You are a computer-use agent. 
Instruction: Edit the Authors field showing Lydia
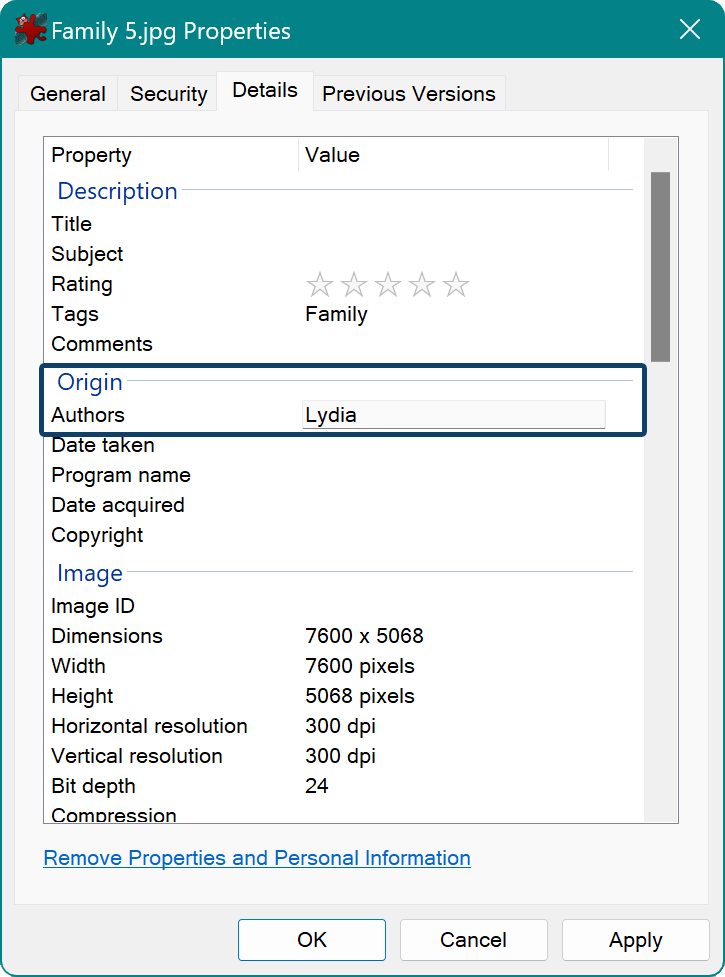(x=453, y=413)
